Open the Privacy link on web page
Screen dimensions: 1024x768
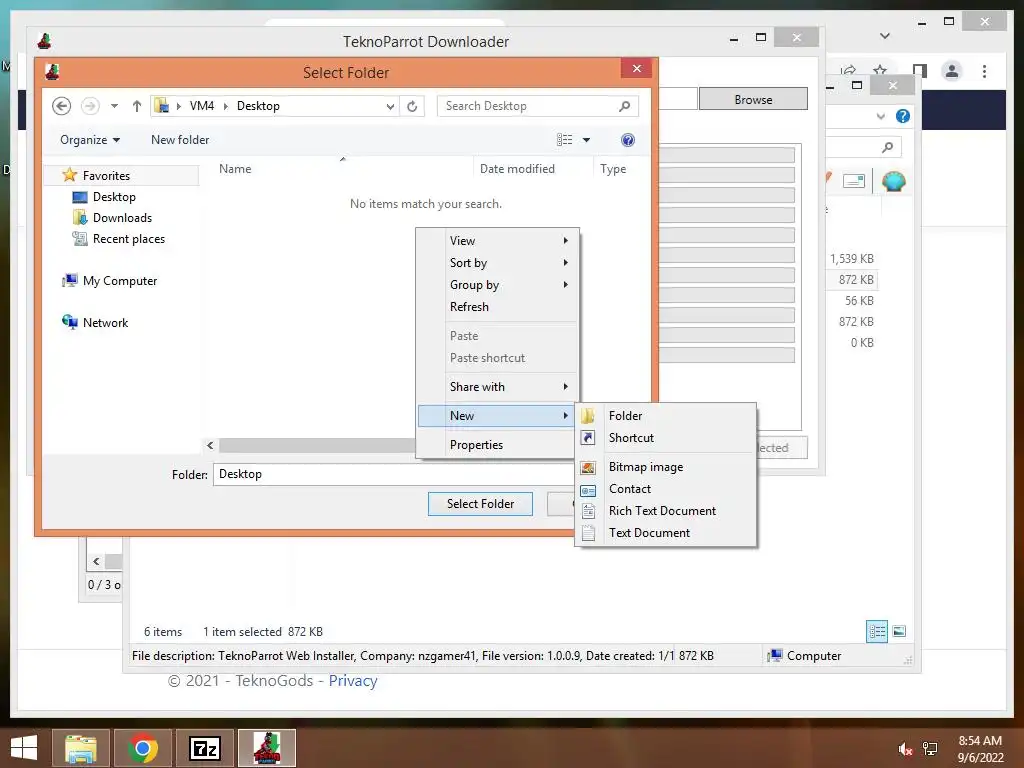tap(353, 680)
